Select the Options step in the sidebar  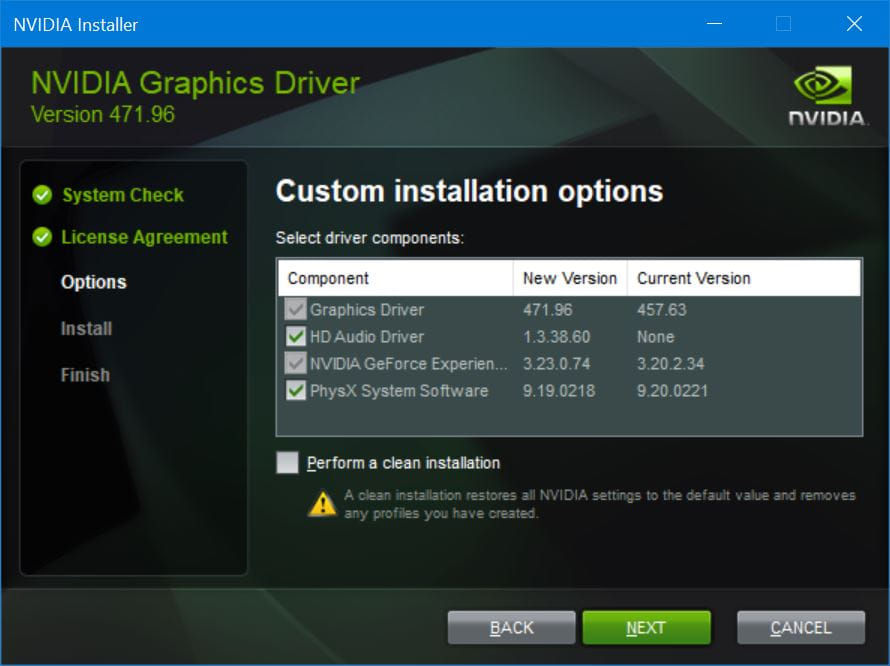pos(93,282)
